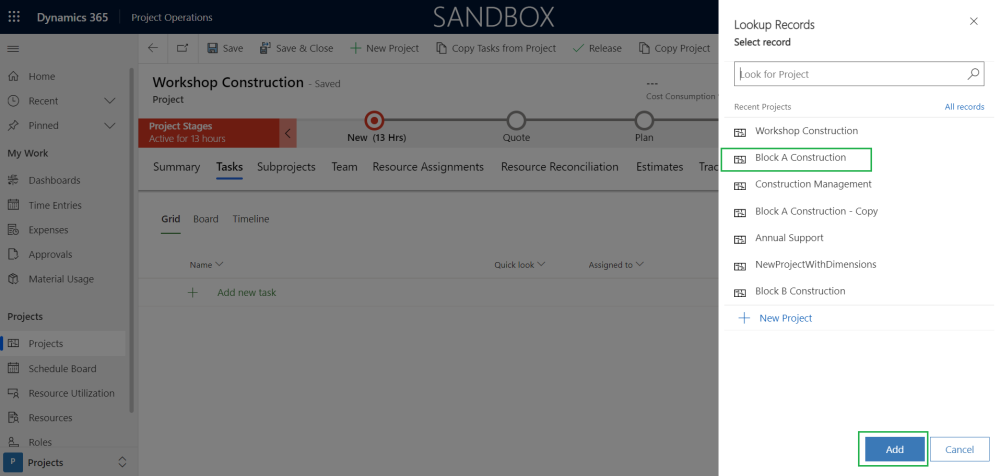Image resolution: width=1000 pixels, height=476 pixels.
Task: Switch to the Subprojects tab
Action: click(x=286, y=167)
